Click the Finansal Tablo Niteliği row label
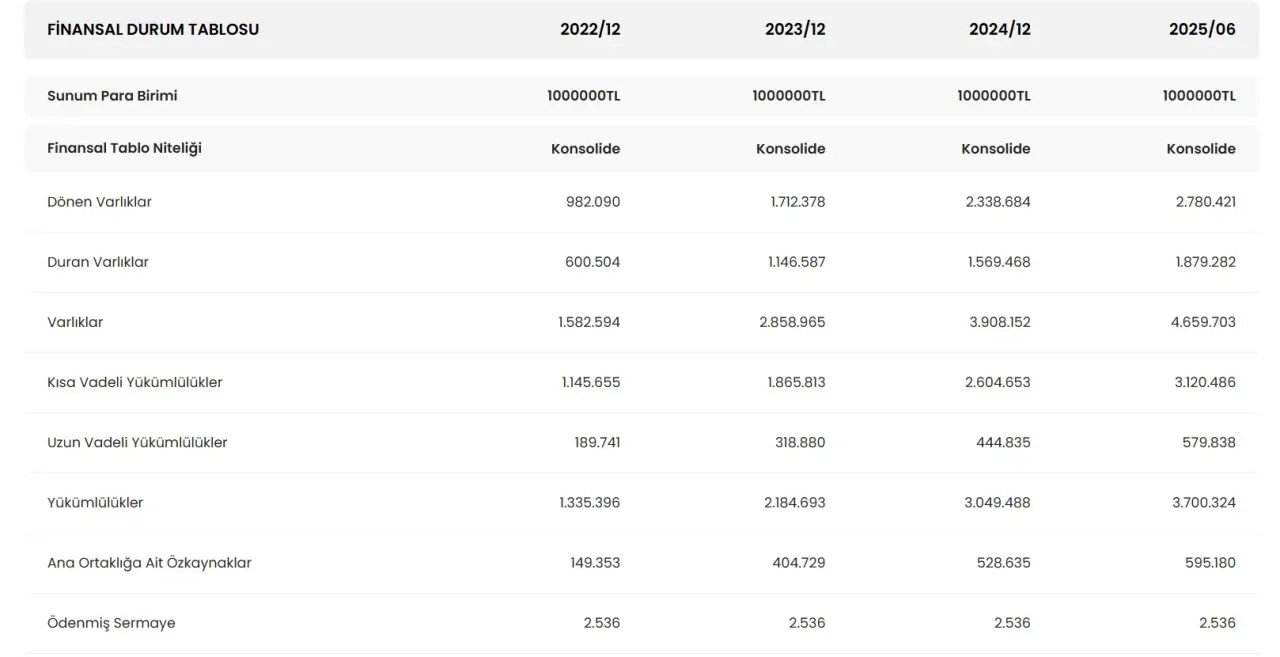Screen dimensions: 1280x657 tap(124, 148)
